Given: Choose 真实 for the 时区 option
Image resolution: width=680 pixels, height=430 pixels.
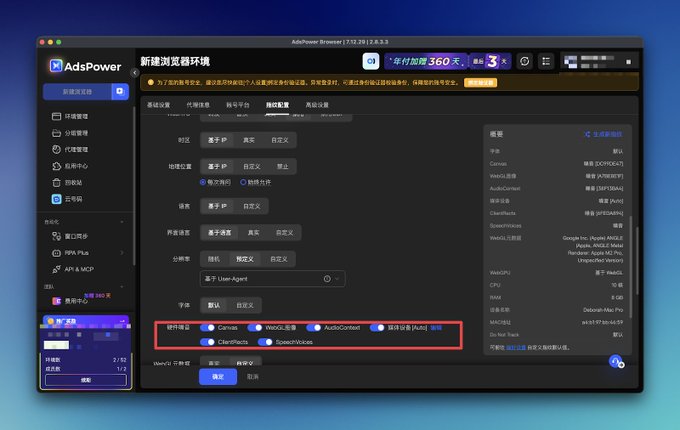Looking at the screenshot, I should (248, 140).
